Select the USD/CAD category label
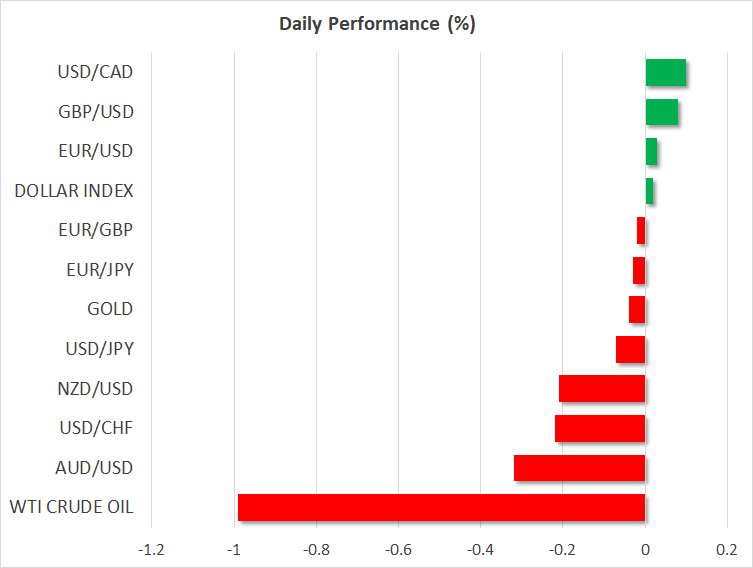 coord(96,72)
